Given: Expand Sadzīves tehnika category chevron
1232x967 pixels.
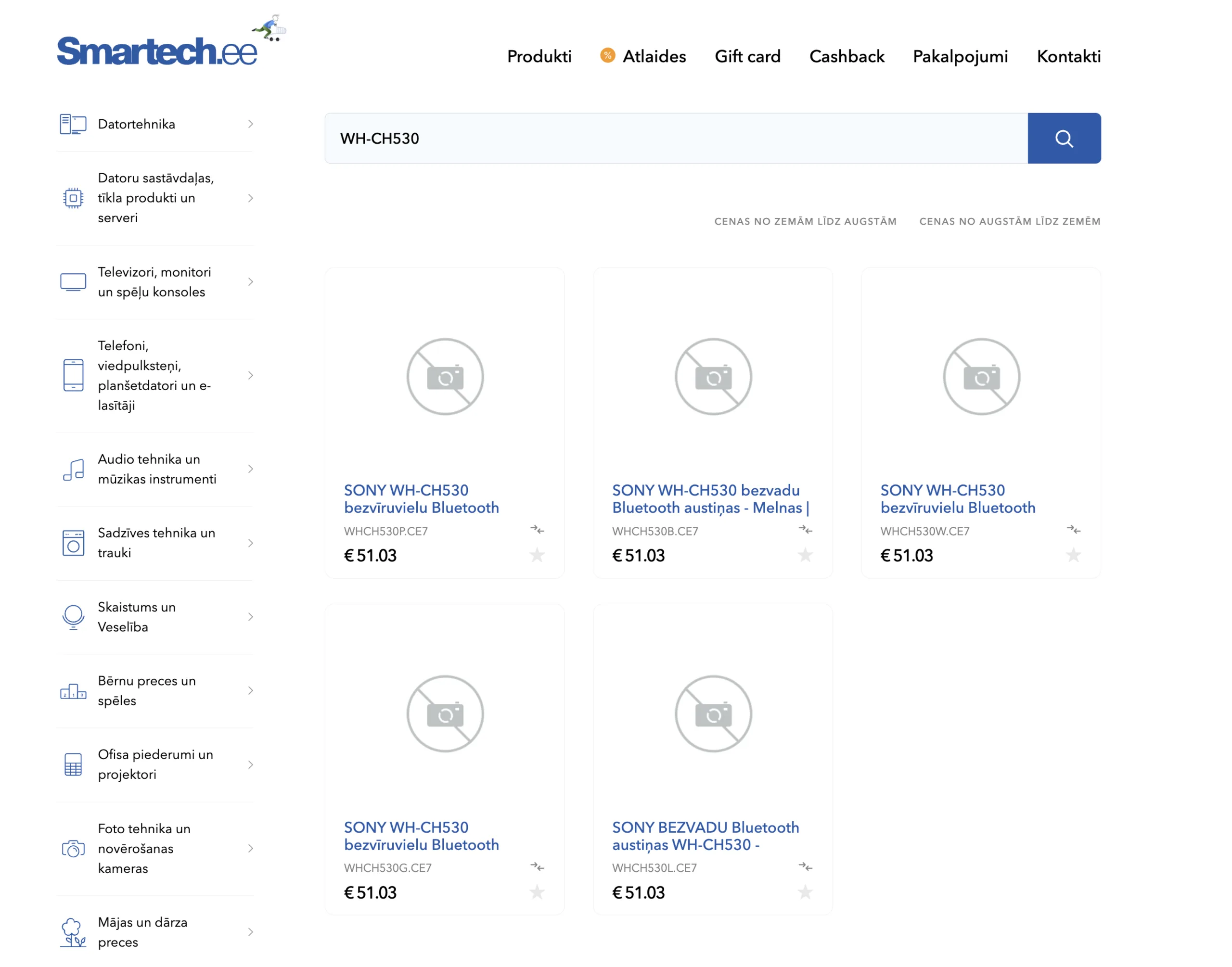Looking at the screenshot, I should click(x=250, y=543).
